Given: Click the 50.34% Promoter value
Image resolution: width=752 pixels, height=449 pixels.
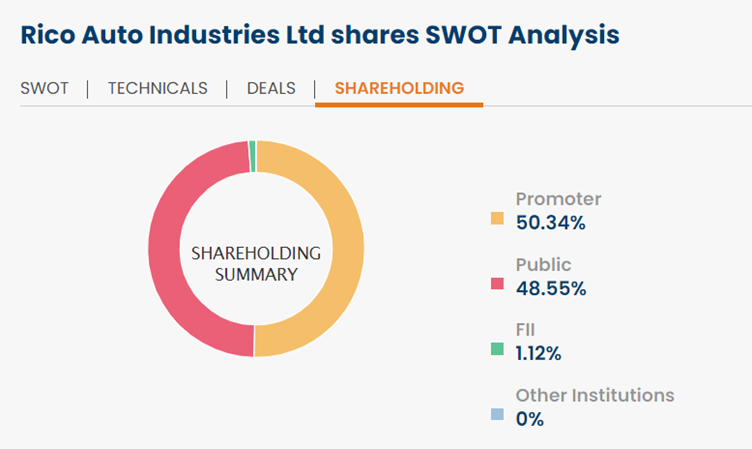Looking at the screenshot, I should 550,222.
